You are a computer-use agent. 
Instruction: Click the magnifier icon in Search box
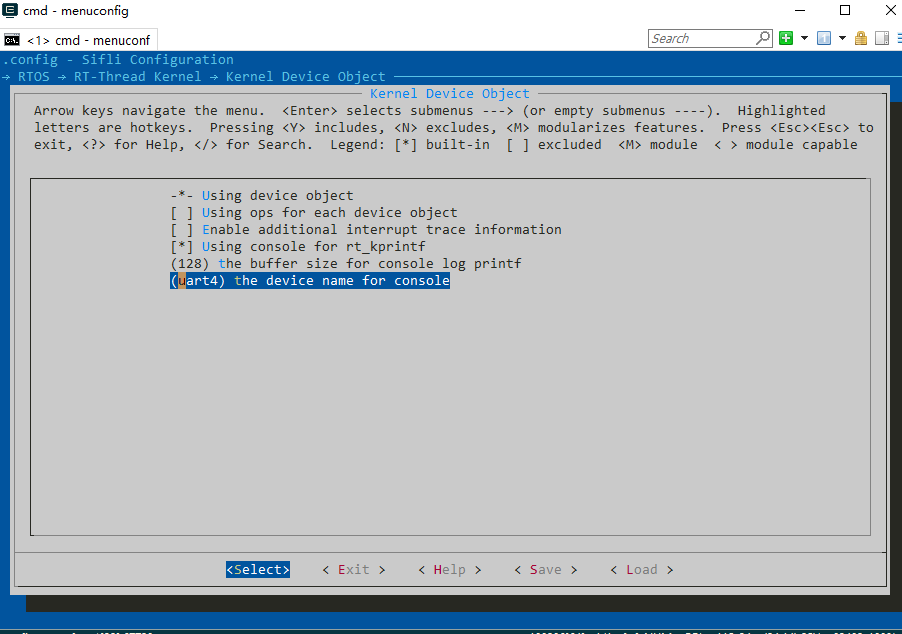click(x=764, y=39)
